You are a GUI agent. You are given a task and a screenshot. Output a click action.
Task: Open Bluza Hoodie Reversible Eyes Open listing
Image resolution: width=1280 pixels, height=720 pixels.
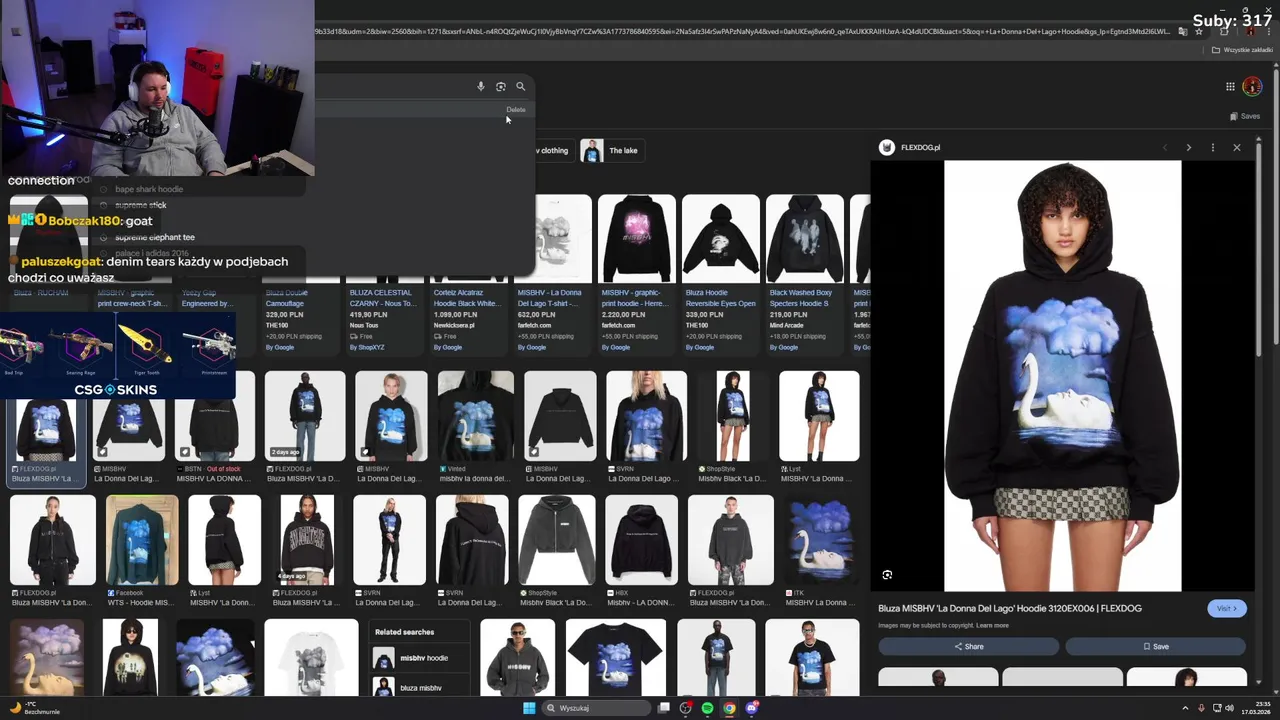point(720,273)
